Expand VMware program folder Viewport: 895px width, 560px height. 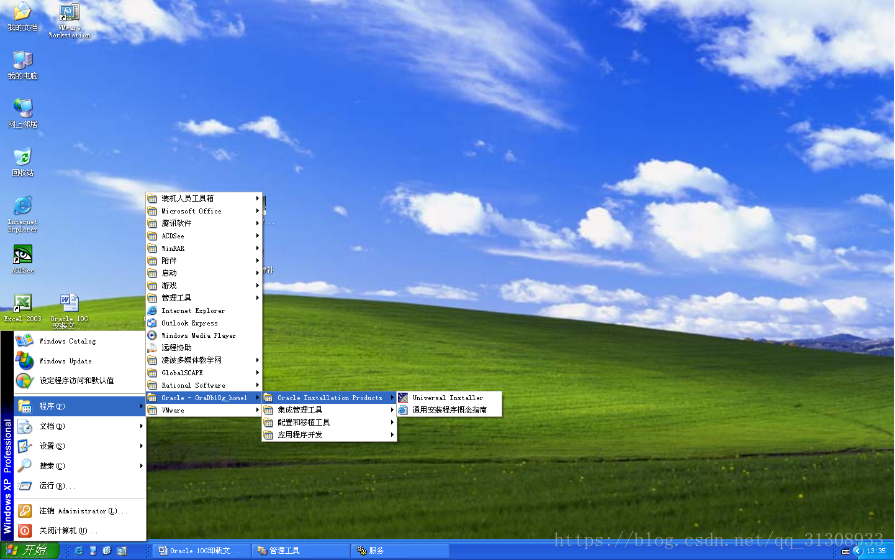tap(204, 410)
